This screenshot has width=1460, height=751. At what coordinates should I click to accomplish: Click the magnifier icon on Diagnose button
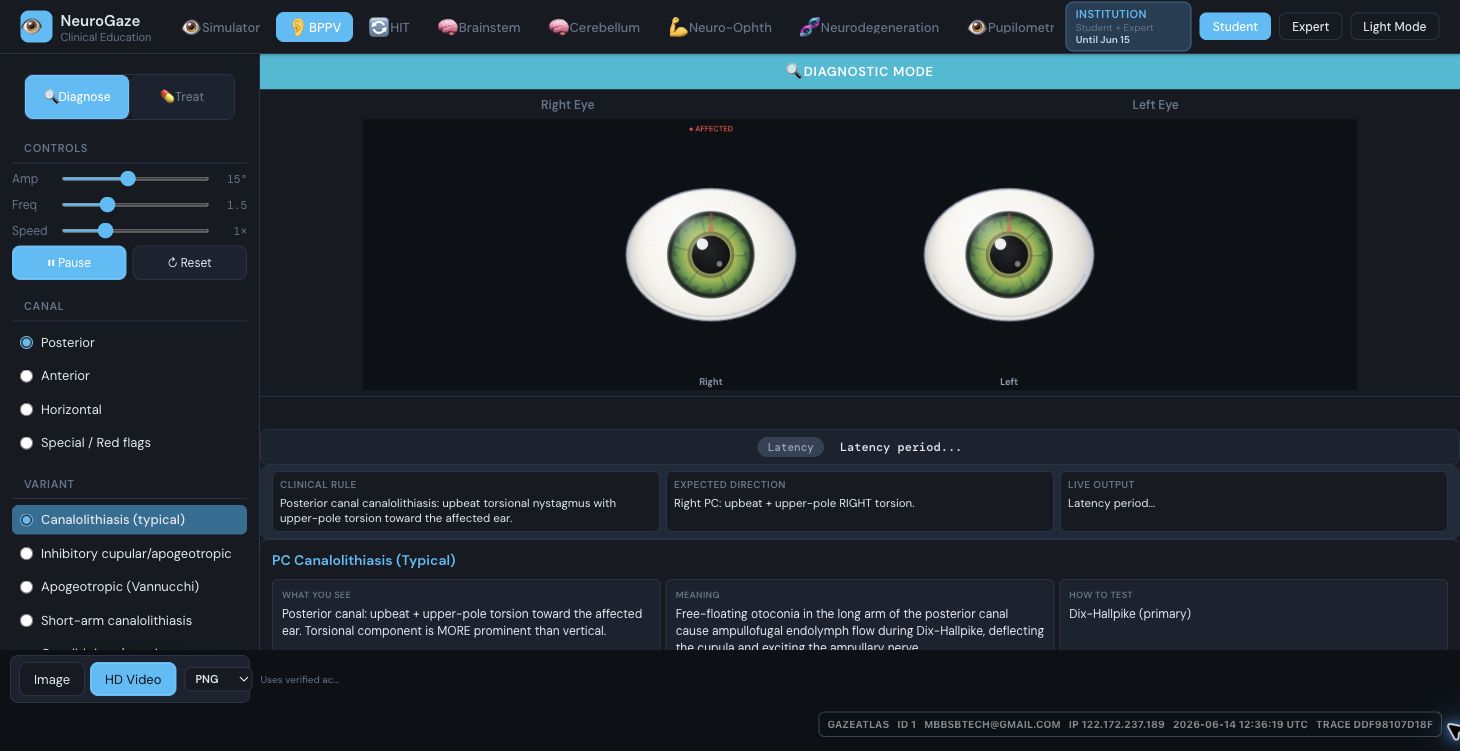click(51, 97)
